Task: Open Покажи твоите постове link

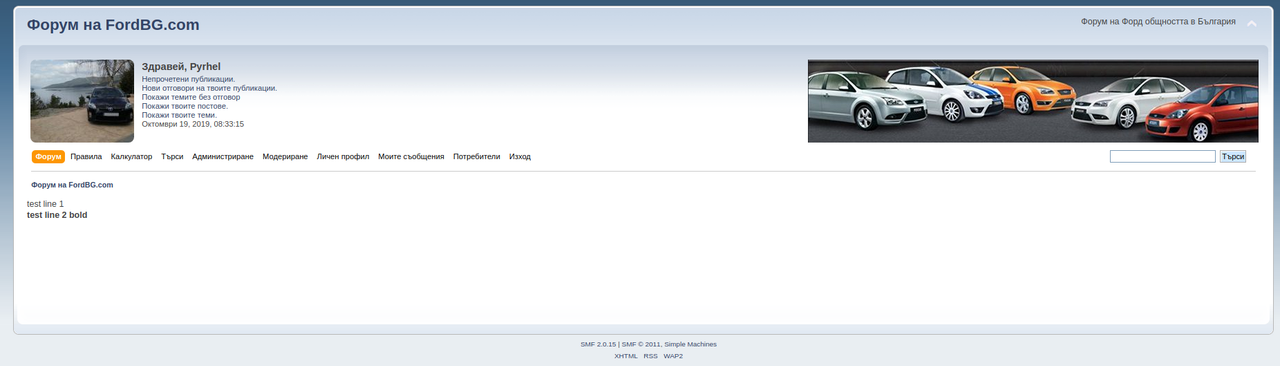Action: pyautogui.click(x=185, y=106)
